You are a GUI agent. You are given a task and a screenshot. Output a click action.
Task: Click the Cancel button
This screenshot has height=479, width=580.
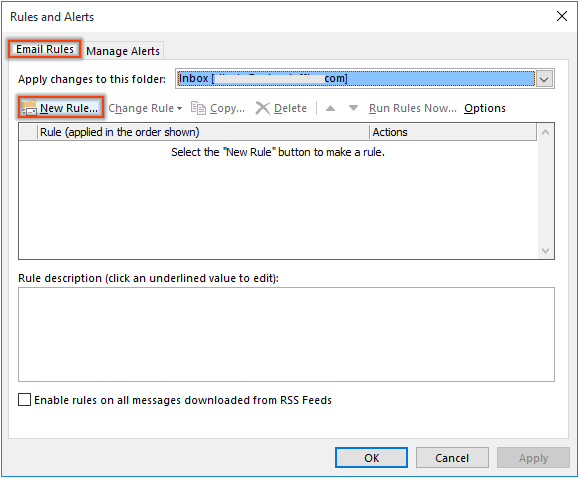pyautogui.click(x=452, y=458)
